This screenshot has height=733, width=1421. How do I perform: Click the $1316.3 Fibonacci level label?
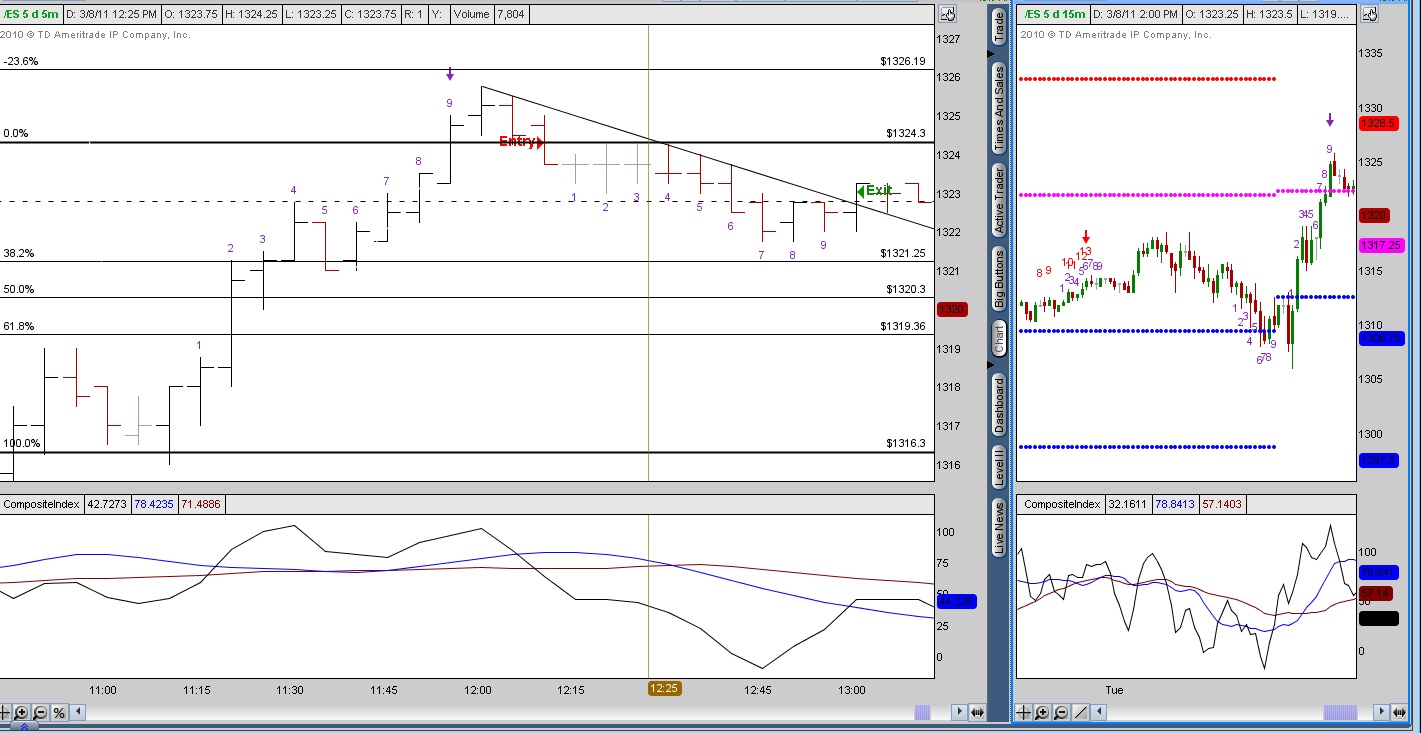(x=906, y=443)
